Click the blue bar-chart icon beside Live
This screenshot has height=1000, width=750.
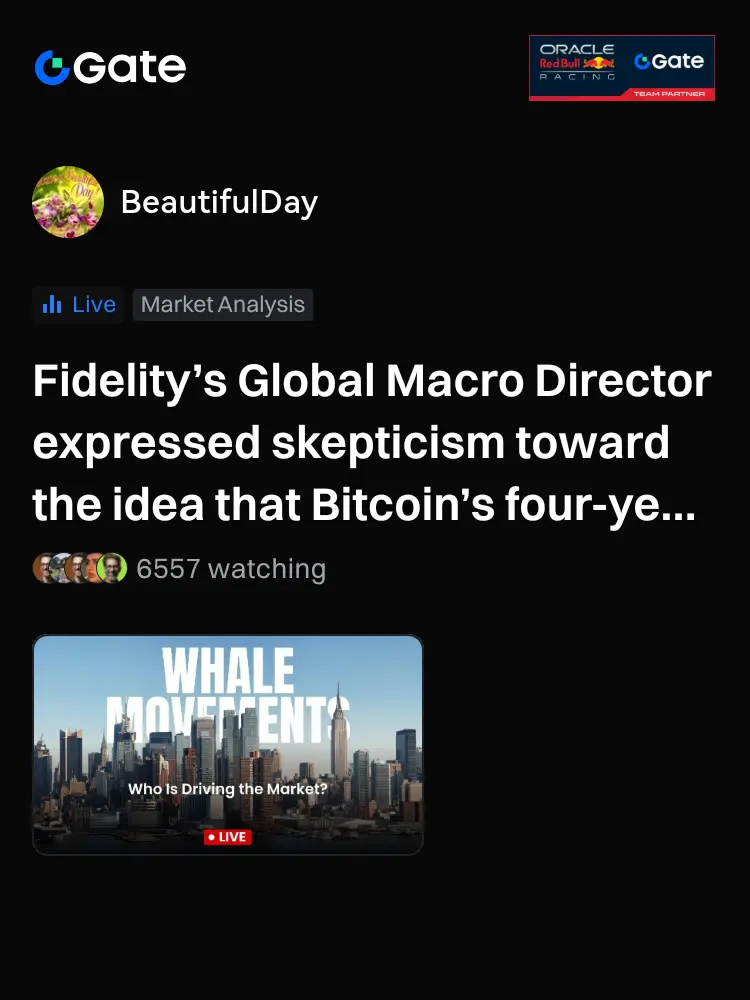pyautogui.click(x=52, y=305)
